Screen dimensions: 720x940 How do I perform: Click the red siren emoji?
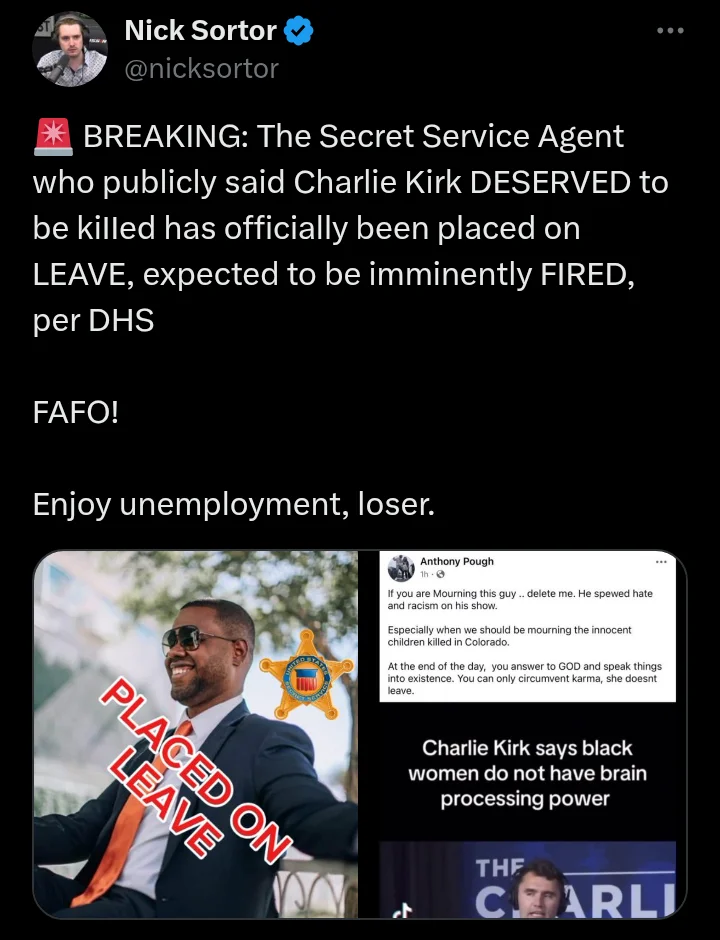53,137
